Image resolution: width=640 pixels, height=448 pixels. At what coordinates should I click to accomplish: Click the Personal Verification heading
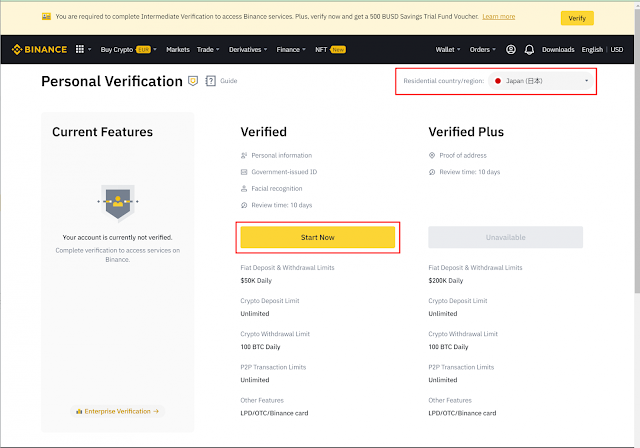point(112,81)
